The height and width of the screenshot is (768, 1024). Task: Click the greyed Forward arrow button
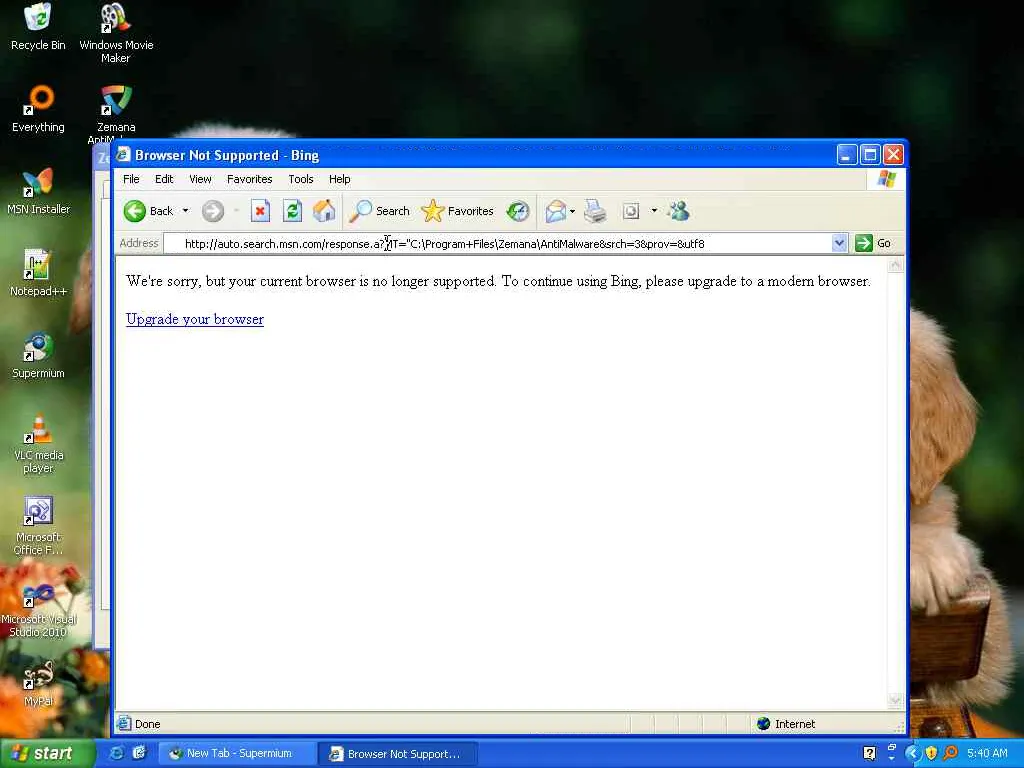click(x=212, y=211)
